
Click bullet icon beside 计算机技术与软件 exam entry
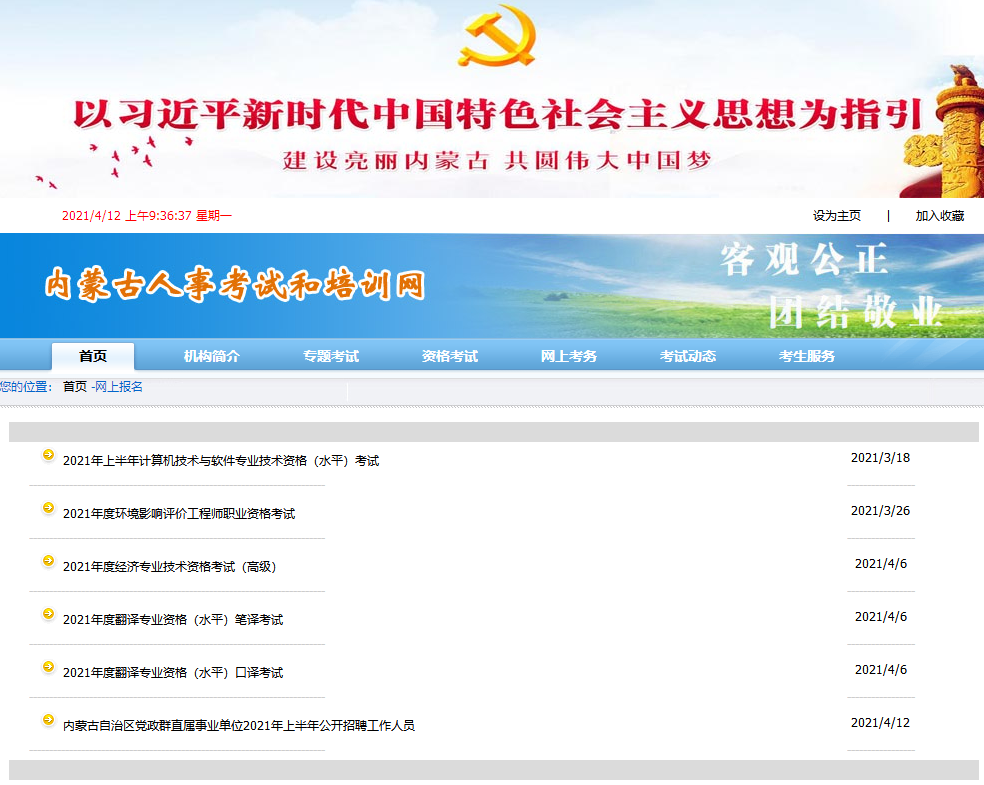pyautogui.click(x=48, y=456)
